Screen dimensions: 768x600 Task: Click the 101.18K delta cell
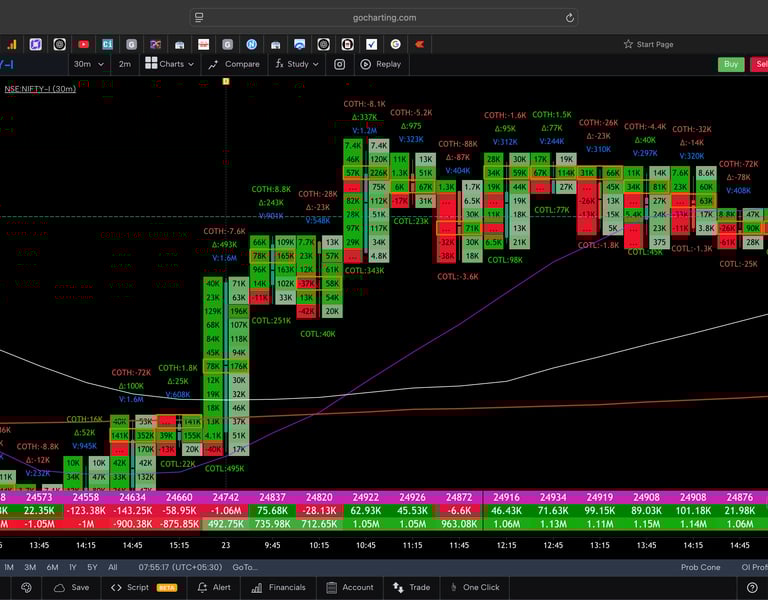693,511
